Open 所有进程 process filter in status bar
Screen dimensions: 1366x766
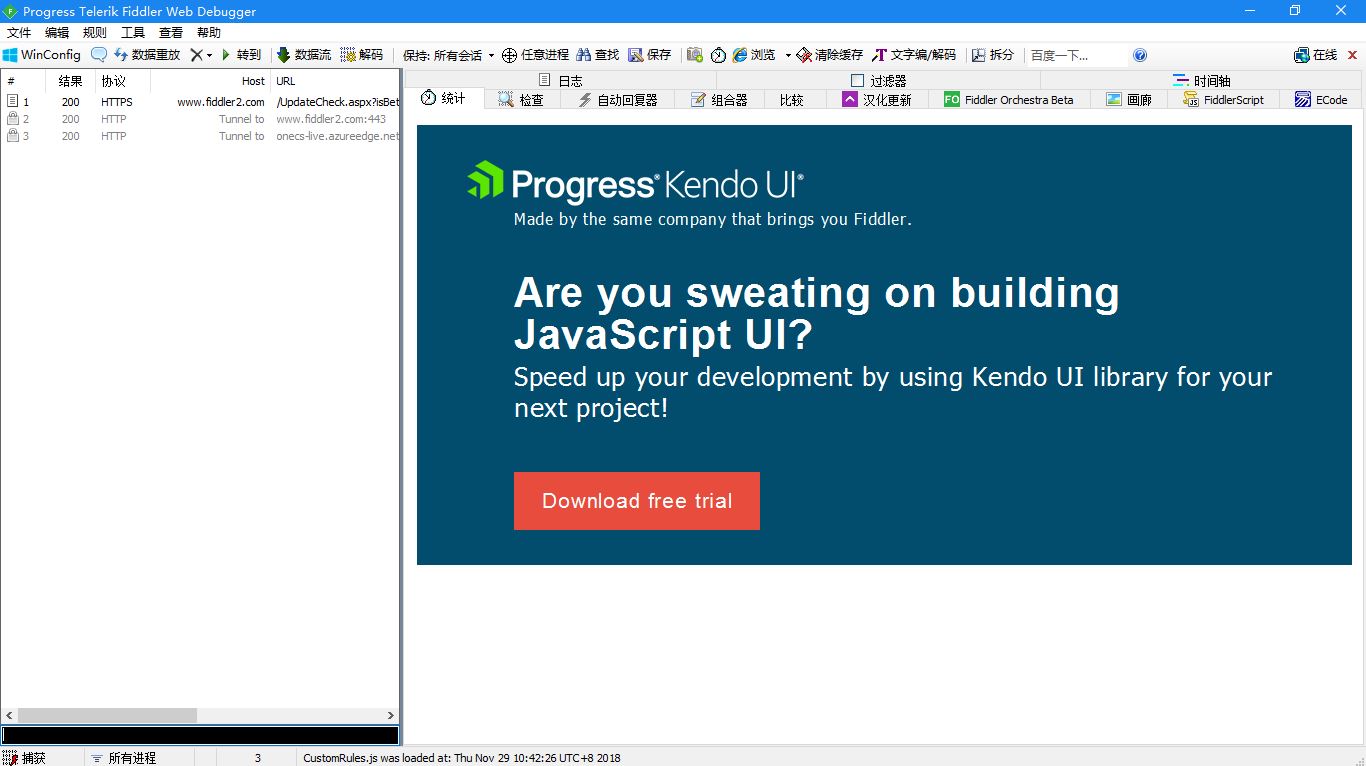pos(124,758)
